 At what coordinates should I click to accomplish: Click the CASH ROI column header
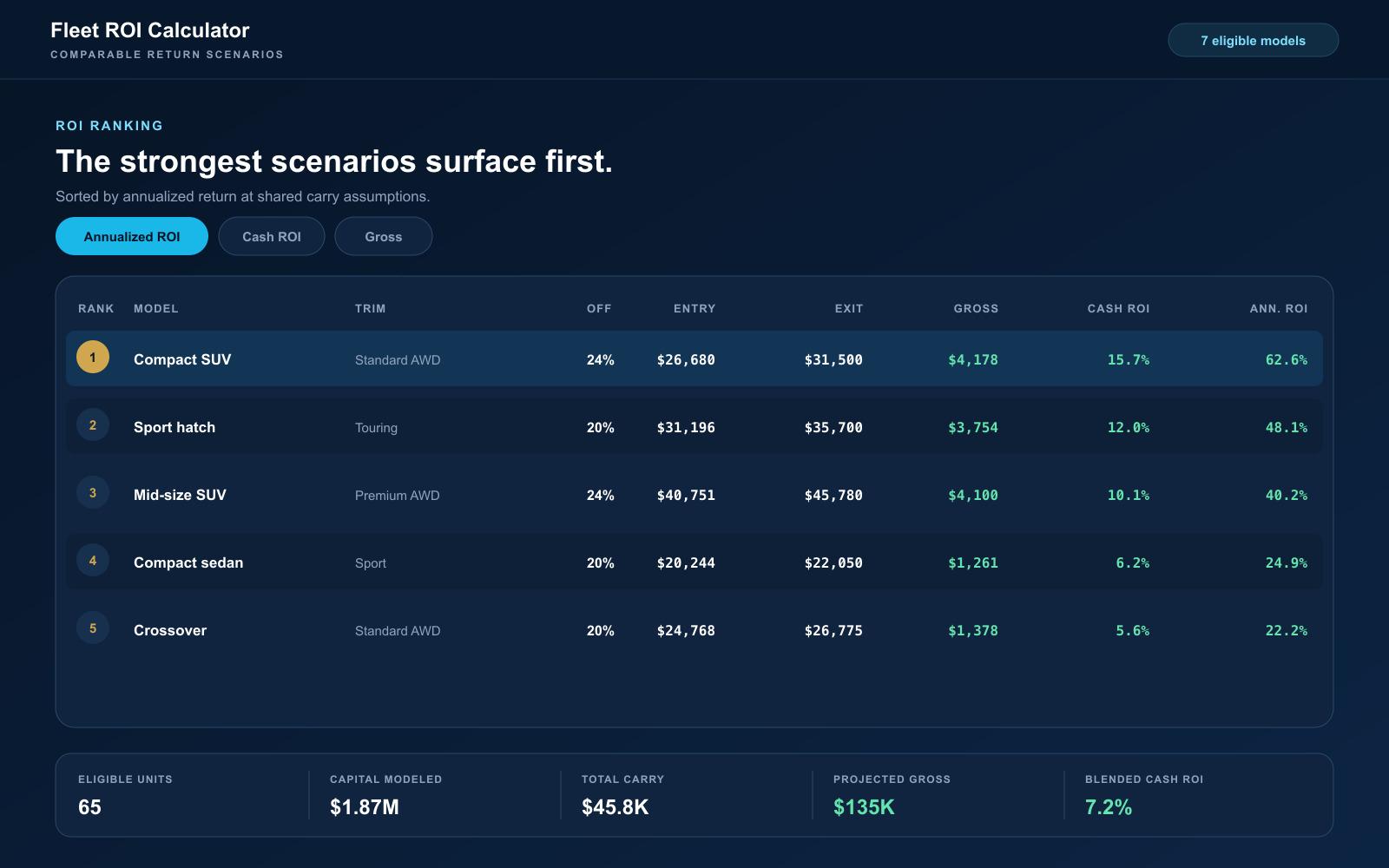pos(1118,308)
